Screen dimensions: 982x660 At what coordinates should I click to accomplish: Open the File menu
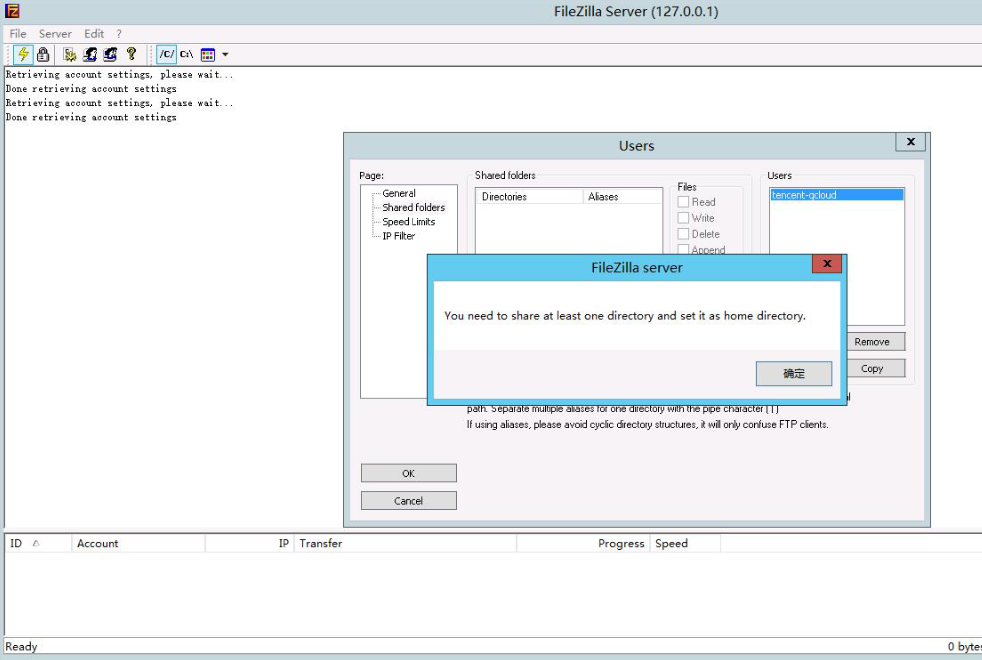pos(18,34)
